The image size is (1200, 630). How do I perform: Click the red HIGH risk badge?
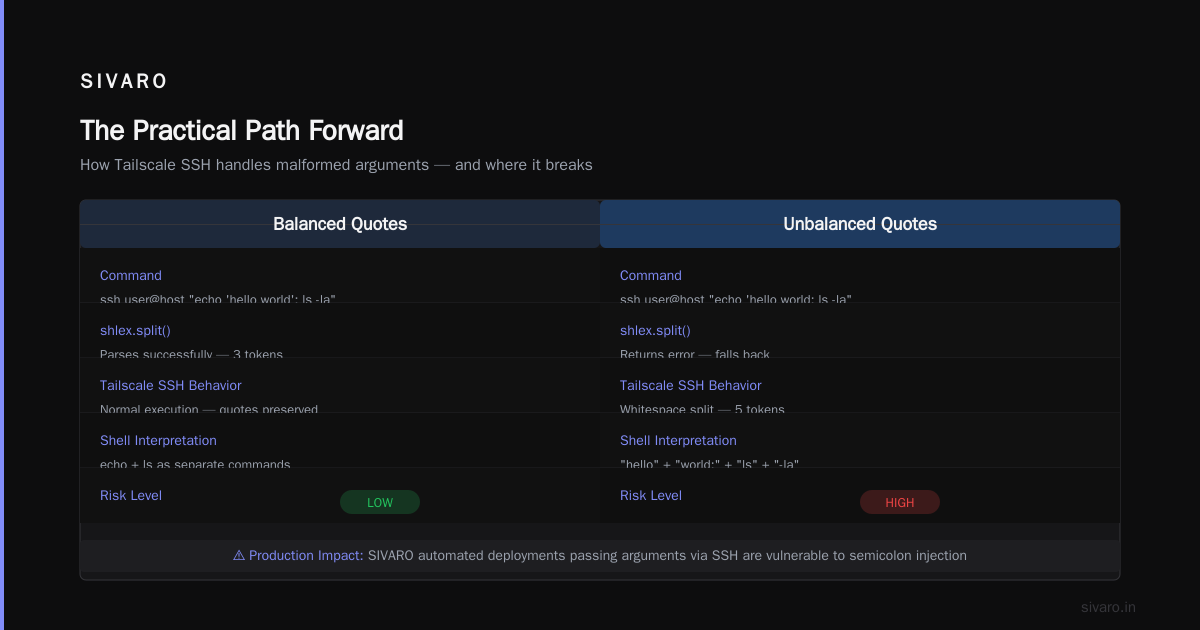tap(900, 502)
